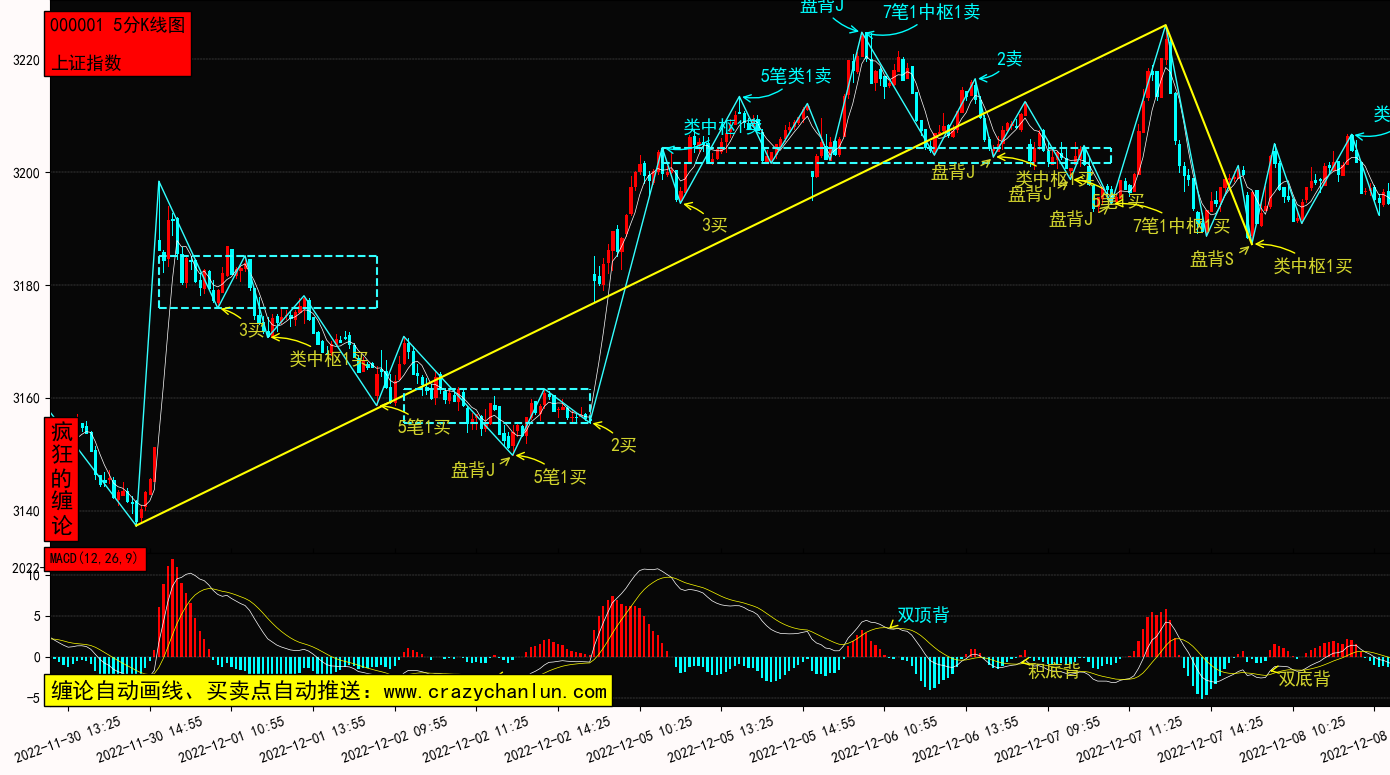Select the 上证指数 index name label

[x=86, y=62]
